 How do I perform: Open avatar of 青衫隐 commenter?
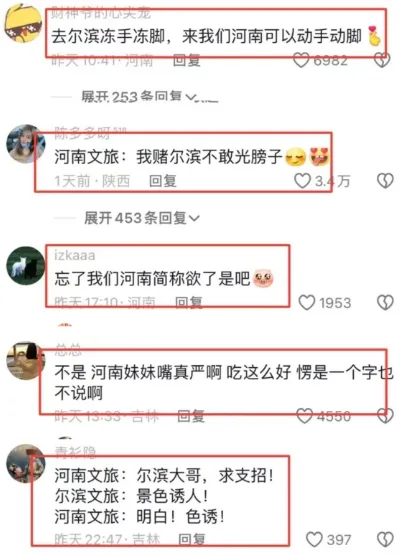click(x=26, y=464)
